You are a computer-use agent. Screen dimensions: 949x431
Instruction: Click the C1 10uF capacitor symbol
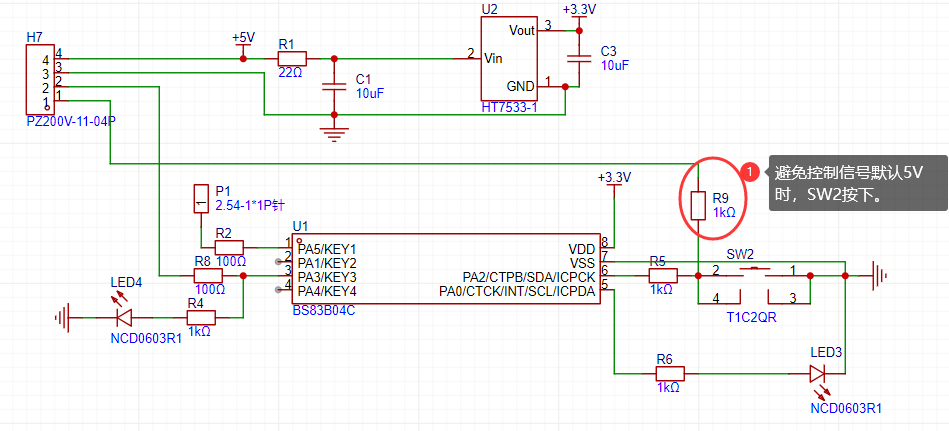(335, 88)
